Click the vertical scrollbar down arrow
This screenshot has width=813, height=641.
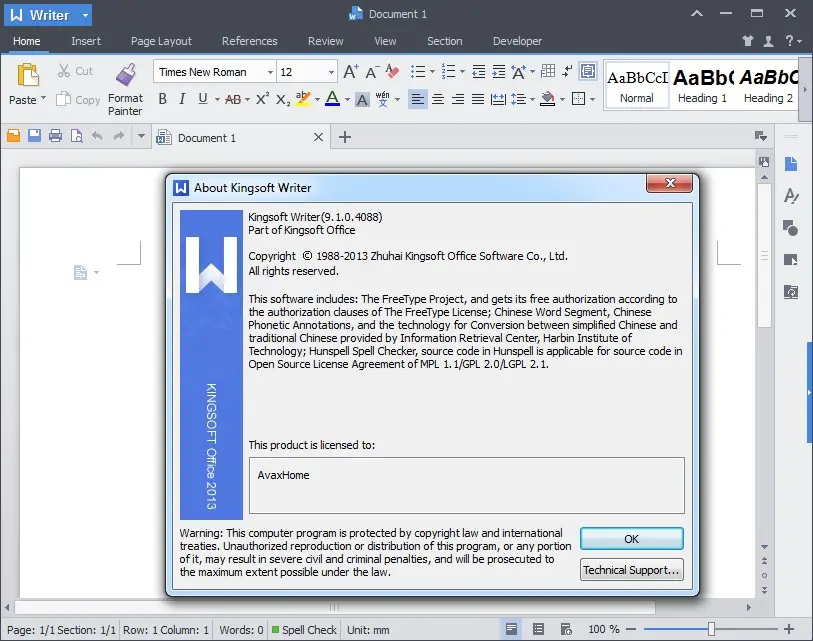[764, 547]
